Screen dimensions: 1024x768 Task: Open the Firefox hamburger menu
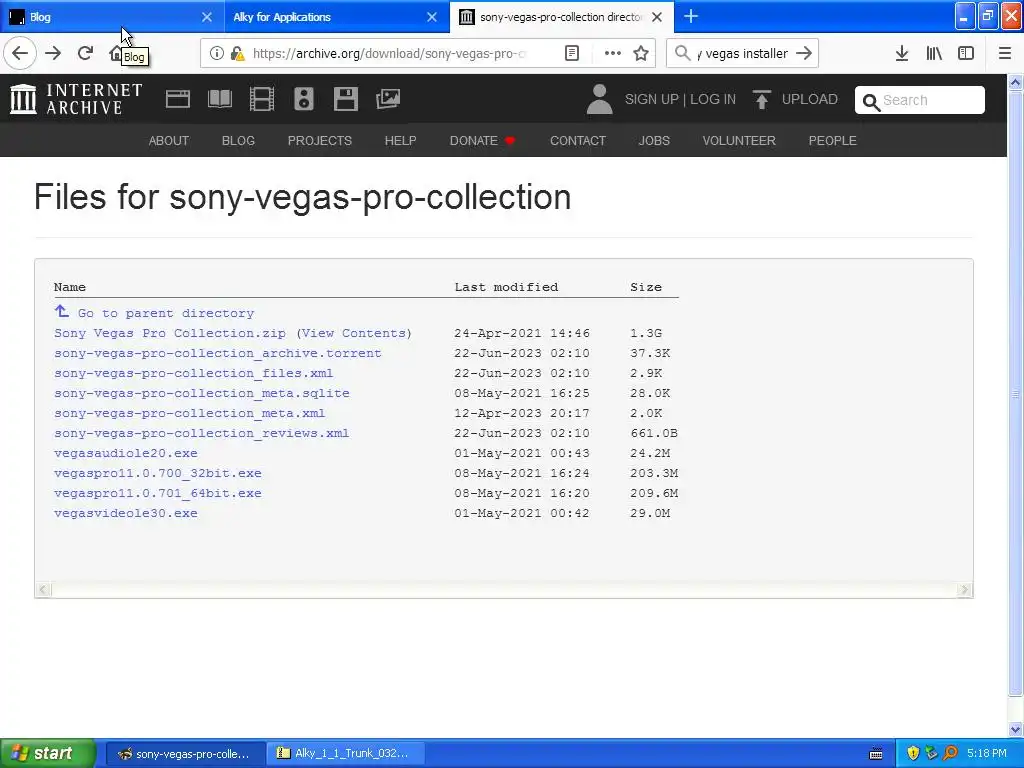click(1004, 53)
